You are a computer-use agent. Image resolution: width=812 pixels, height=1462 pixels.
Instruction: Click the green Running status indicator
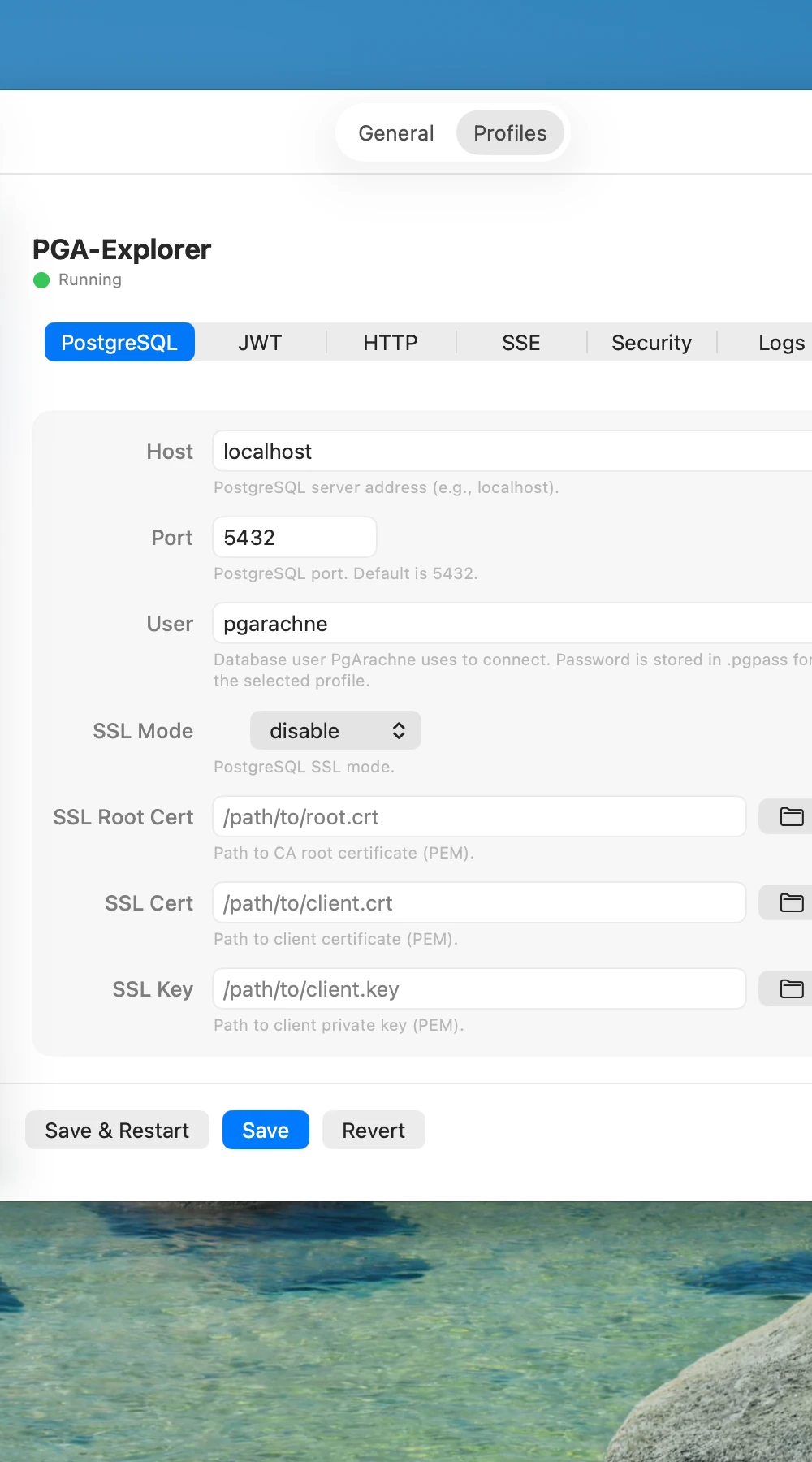pyautogui.click(x=41, y=280)
